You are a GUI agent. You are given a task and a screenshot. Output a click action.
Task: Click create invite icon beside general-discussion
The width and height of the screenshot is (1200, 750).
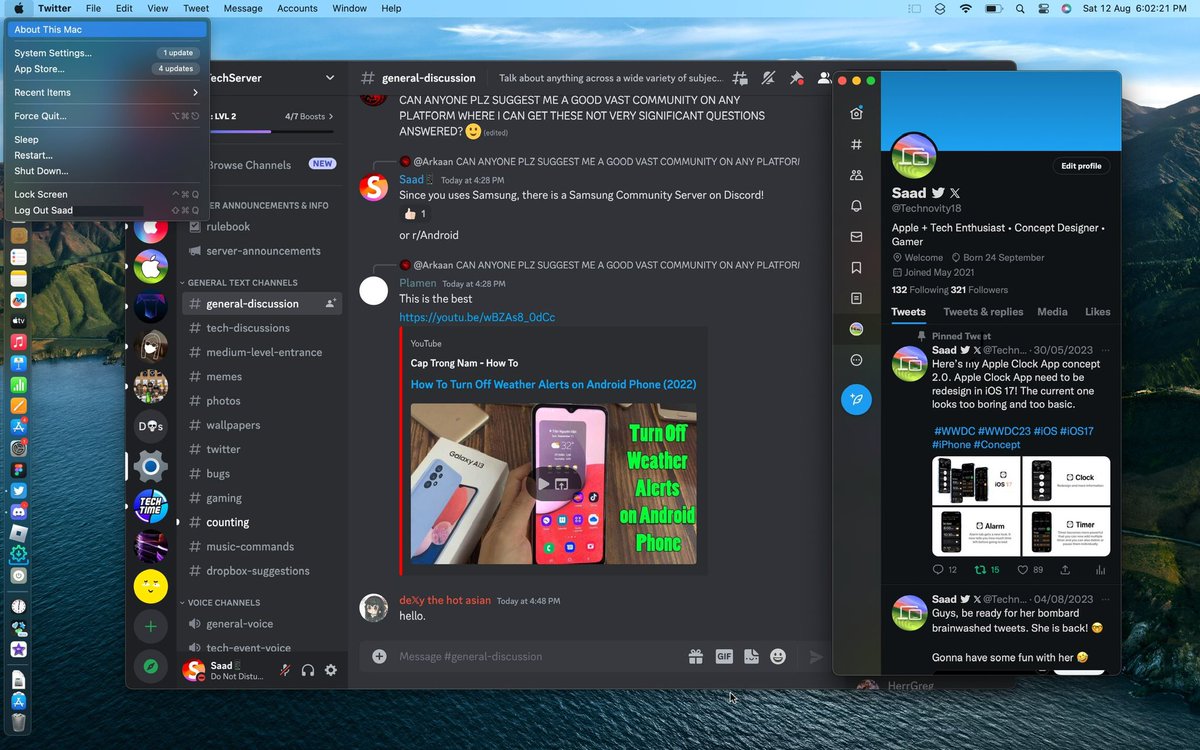[x=330, y=304]
